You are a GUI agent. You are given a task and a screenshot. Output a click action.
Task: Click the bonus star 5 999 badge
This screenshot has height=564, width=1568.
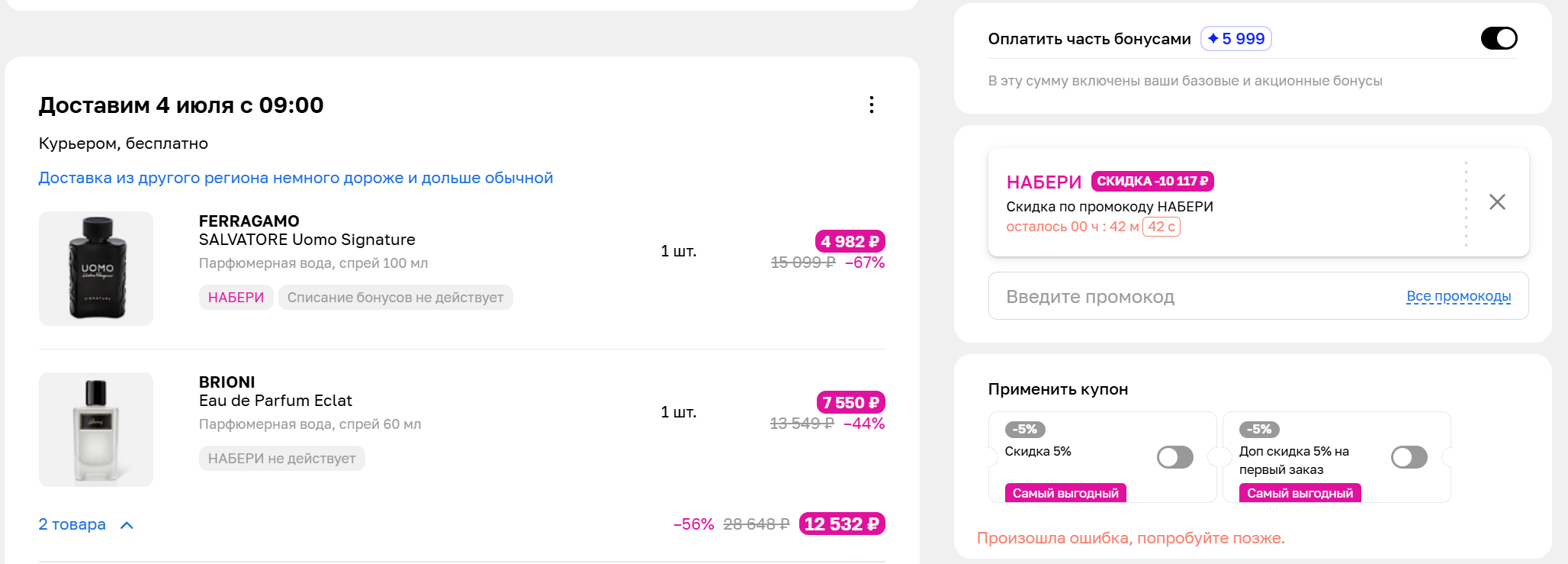tap(1235, 39)
